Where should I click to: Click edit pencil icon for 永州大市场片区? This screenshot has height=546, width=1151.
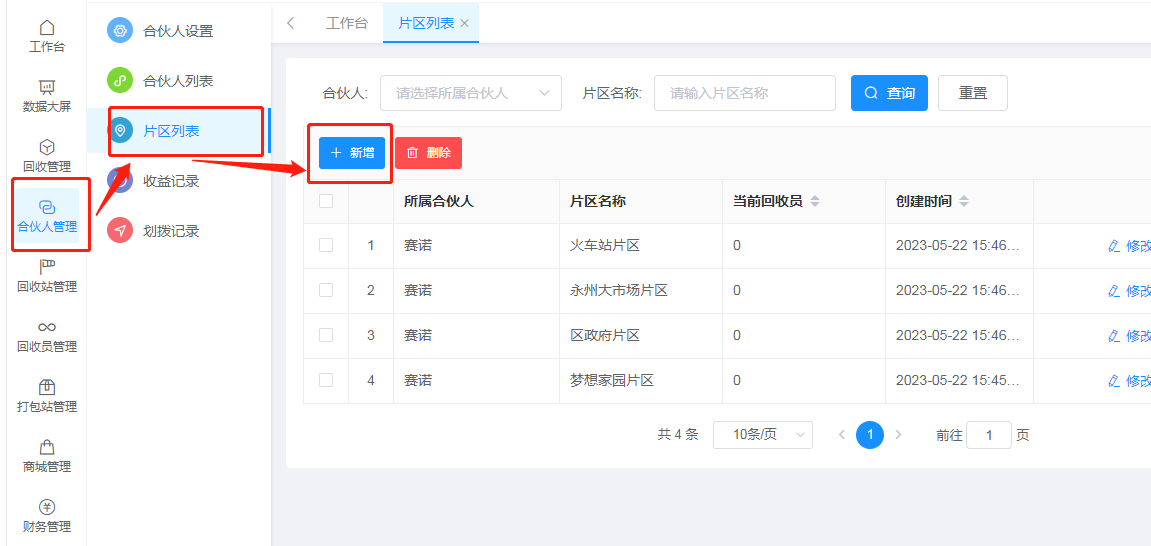[1114, 291]
